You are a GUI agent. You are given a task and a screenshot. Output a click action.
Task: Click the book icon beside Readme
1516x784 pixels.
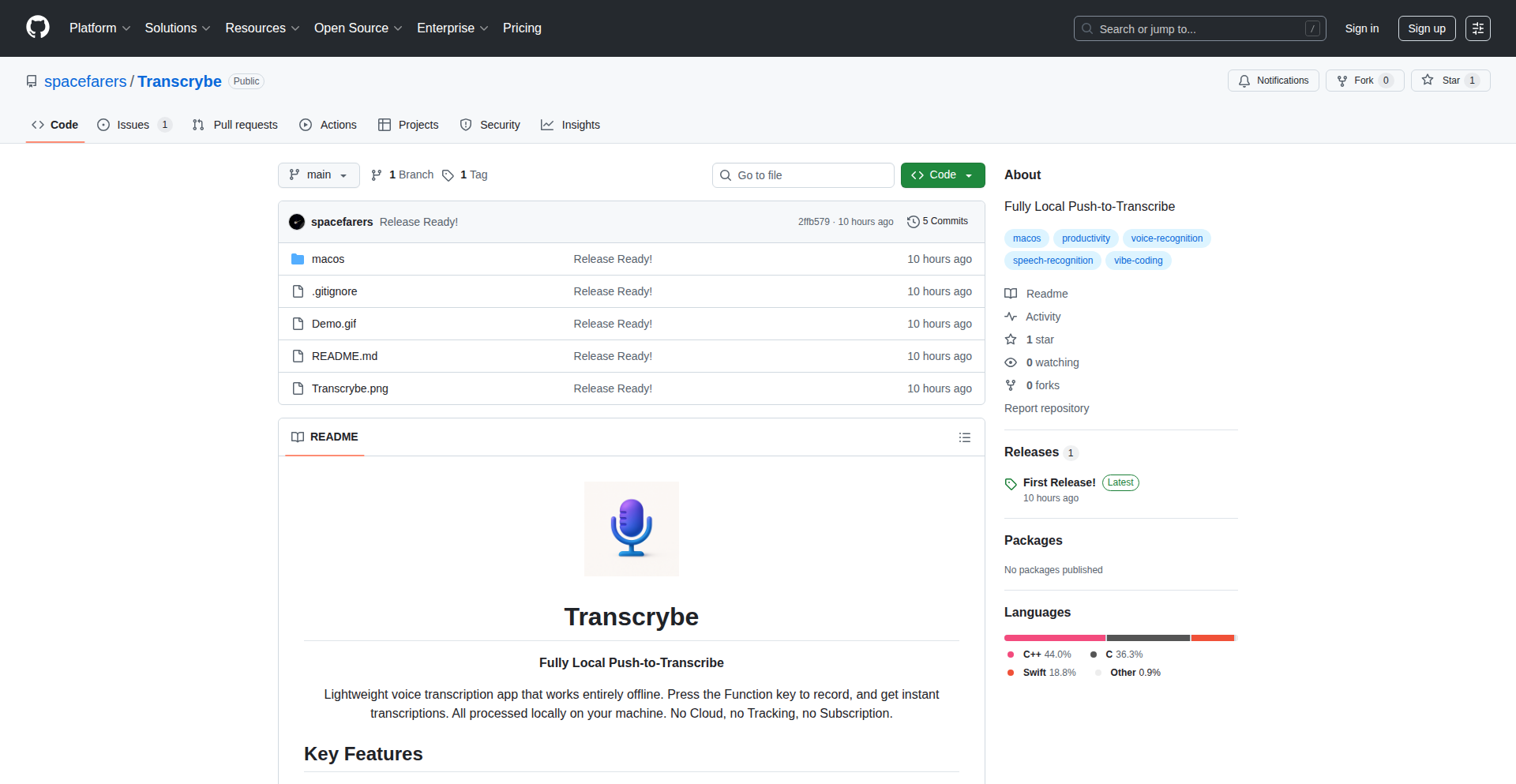coord(1011,294)
